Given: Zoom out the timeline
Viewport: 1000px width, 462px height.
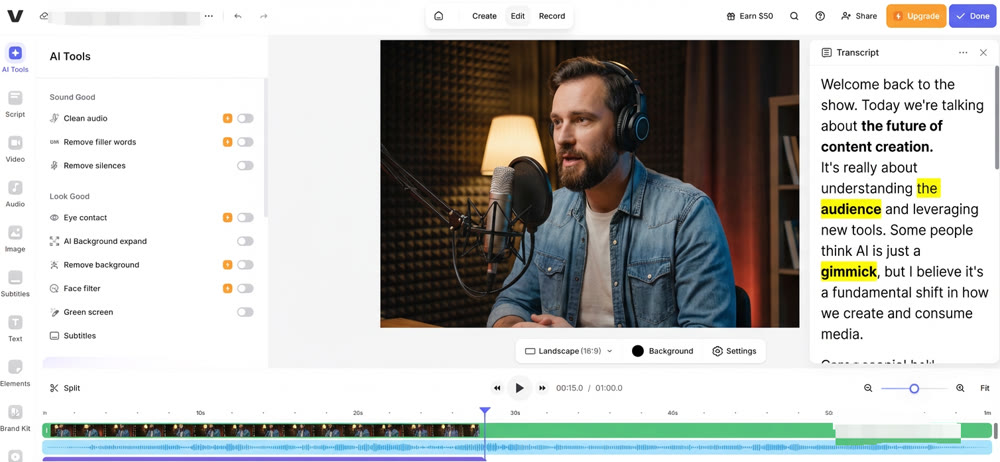Looking at the screenshot, I should (868, 388).
